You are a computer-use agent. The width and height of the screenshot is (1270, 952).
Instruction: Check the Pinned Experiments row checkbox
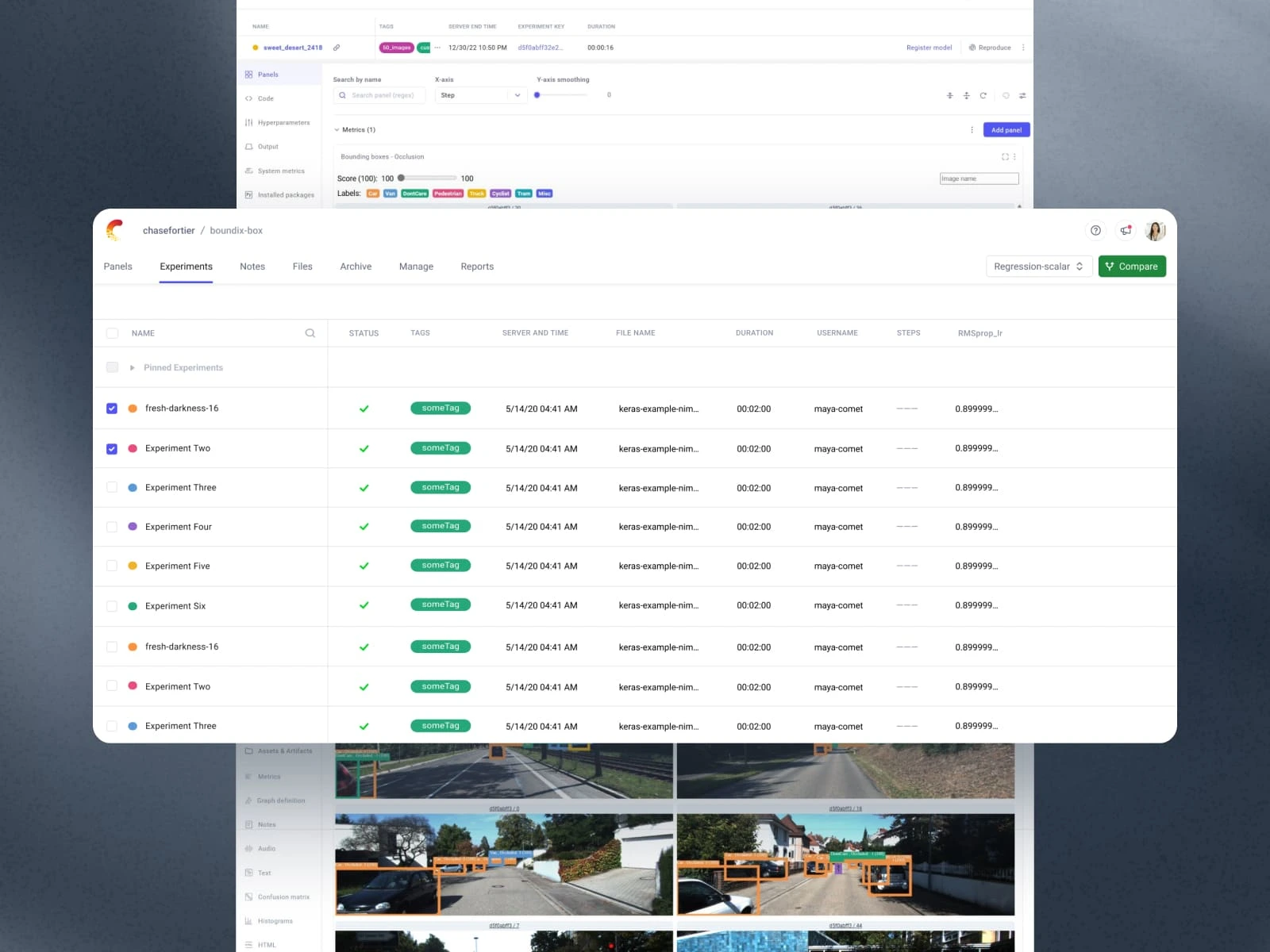pyautogui.click(x=112, y=367)
